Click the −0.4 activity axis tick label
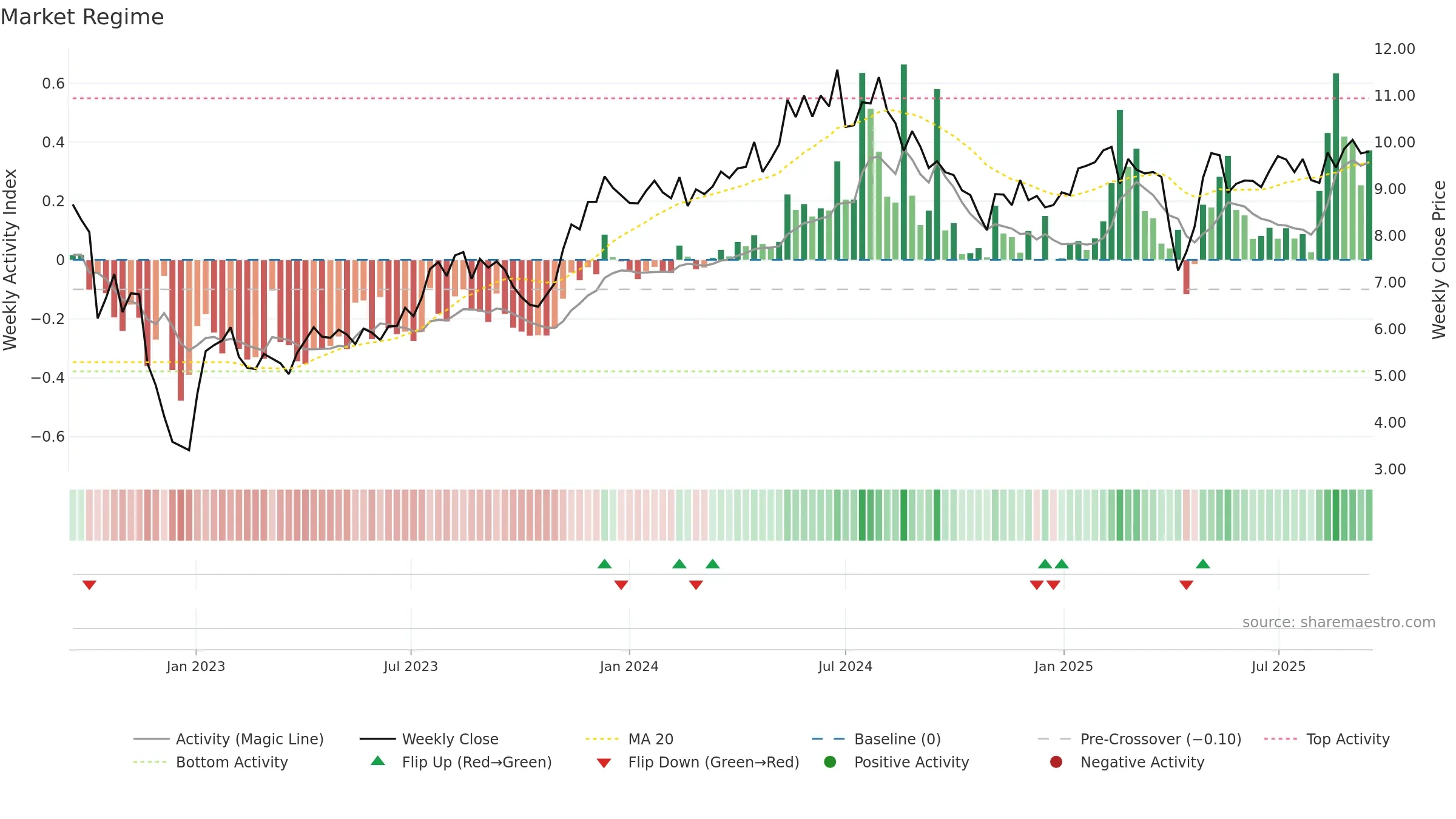Image resolution: width=1456 pixels, height=819 pixels. point(48,377)
